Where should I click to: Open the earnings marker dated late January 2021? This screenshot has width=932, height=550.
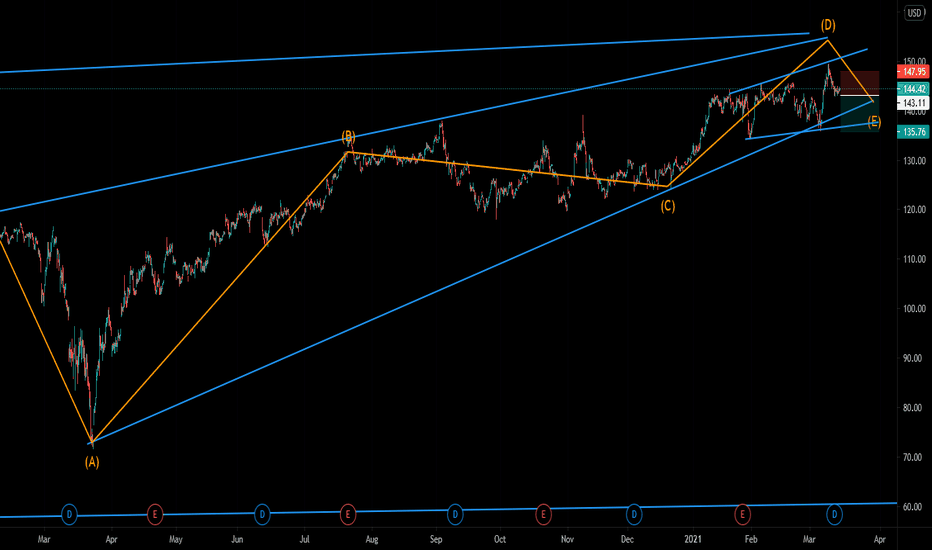point(742,514)
